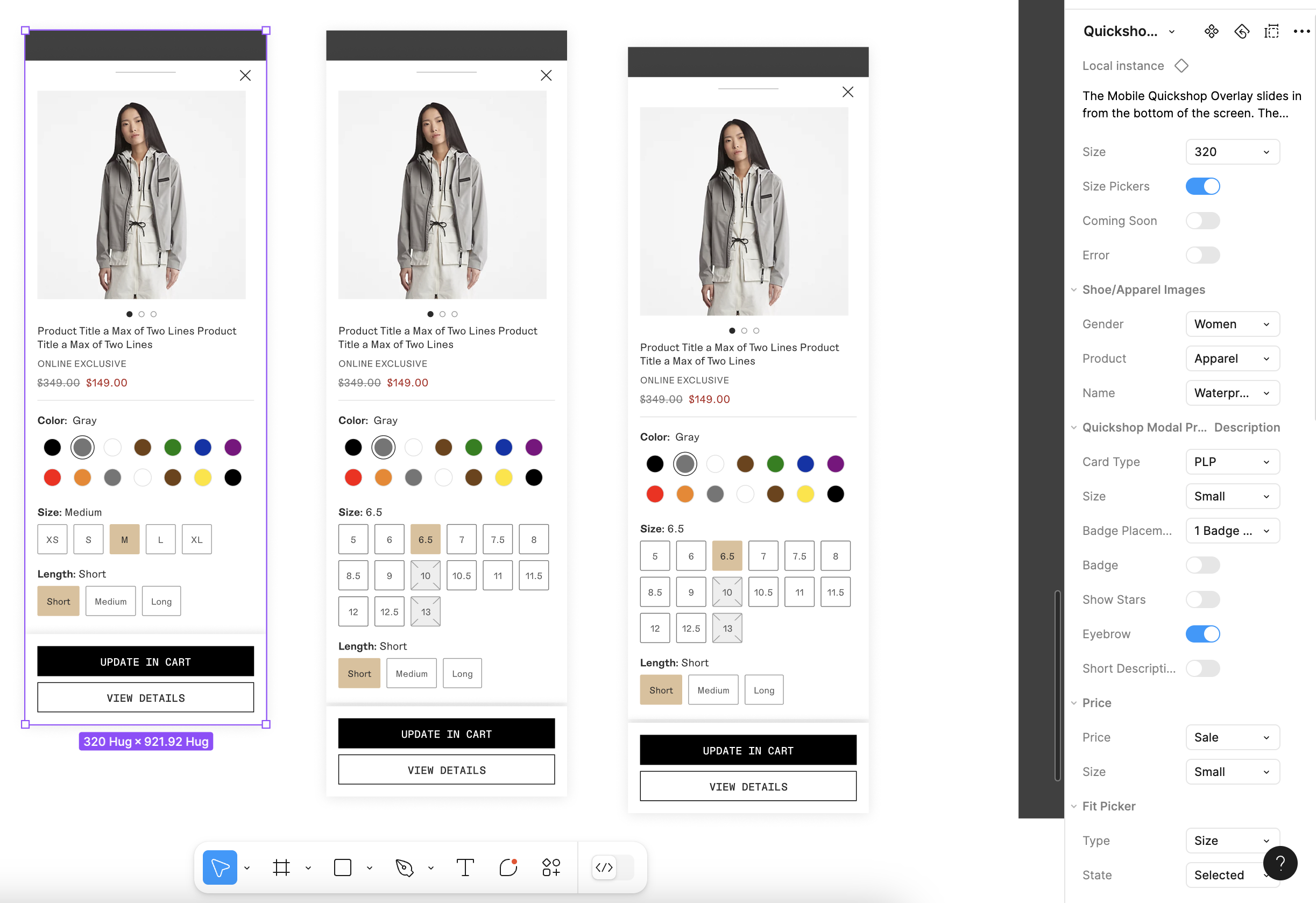
Task: Disable the Size Pickers toggle
Action: coord(1202,186)
